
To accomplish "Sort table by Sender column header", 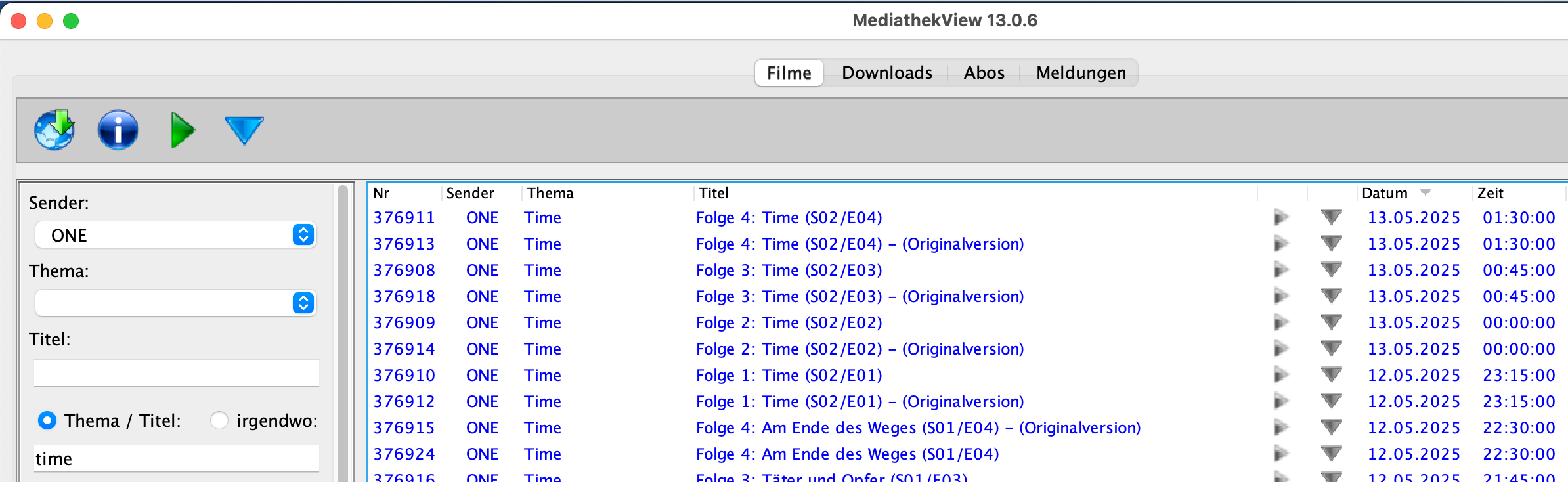I will [470, 193].
